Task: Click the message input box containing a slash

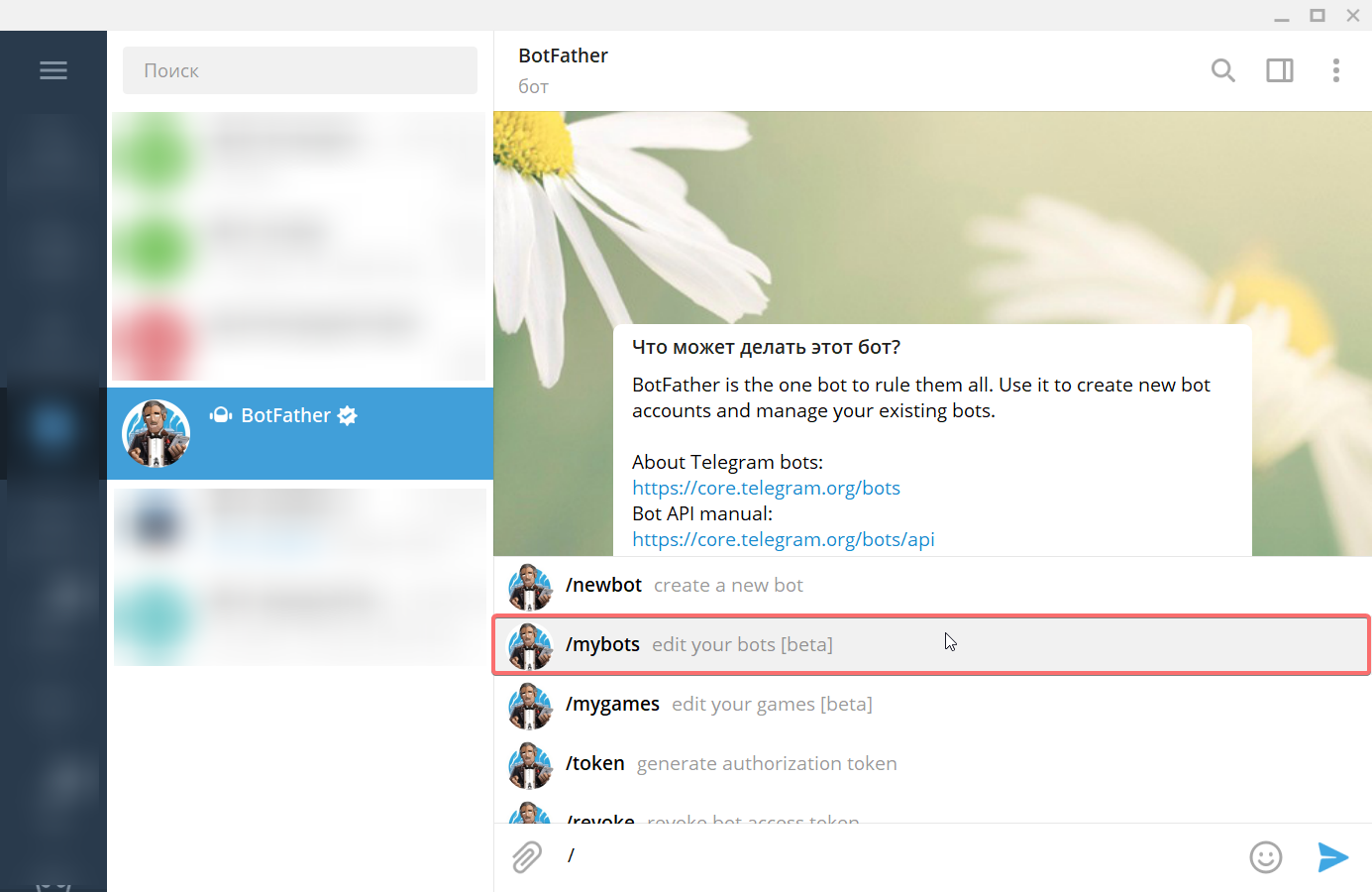Action: point(897,856)
